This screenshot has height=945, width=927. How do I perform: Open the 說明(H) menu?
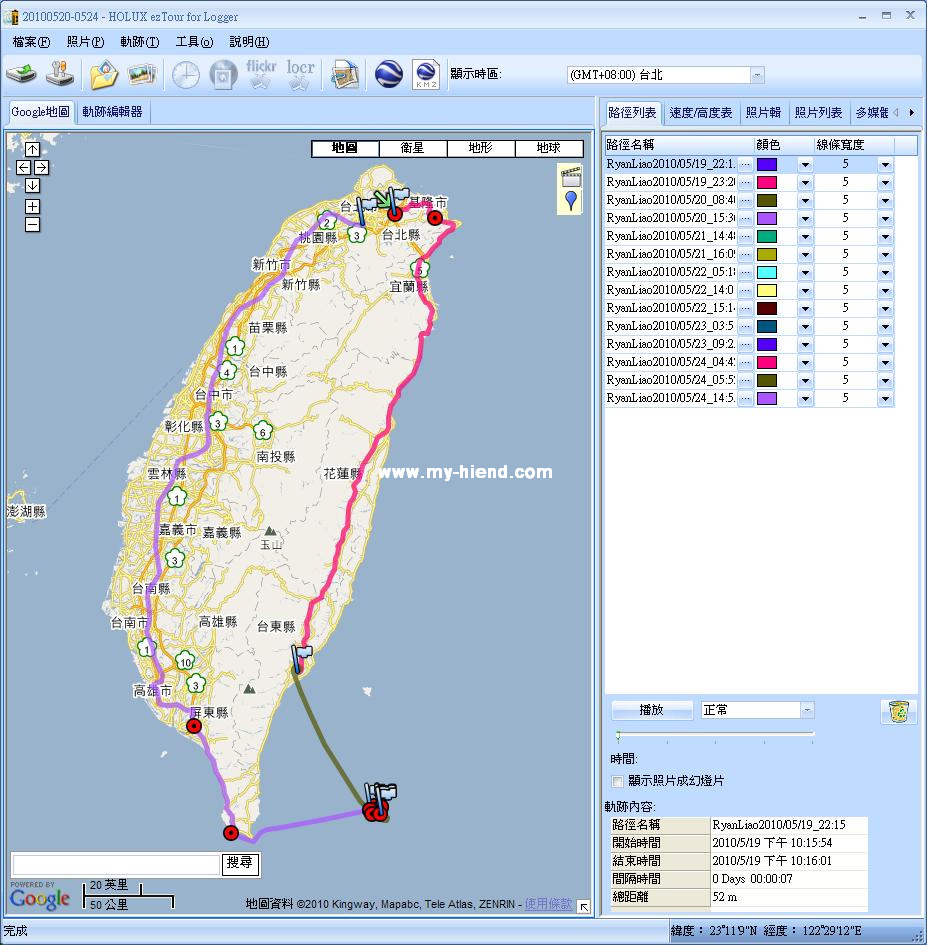tap(249, 42)
